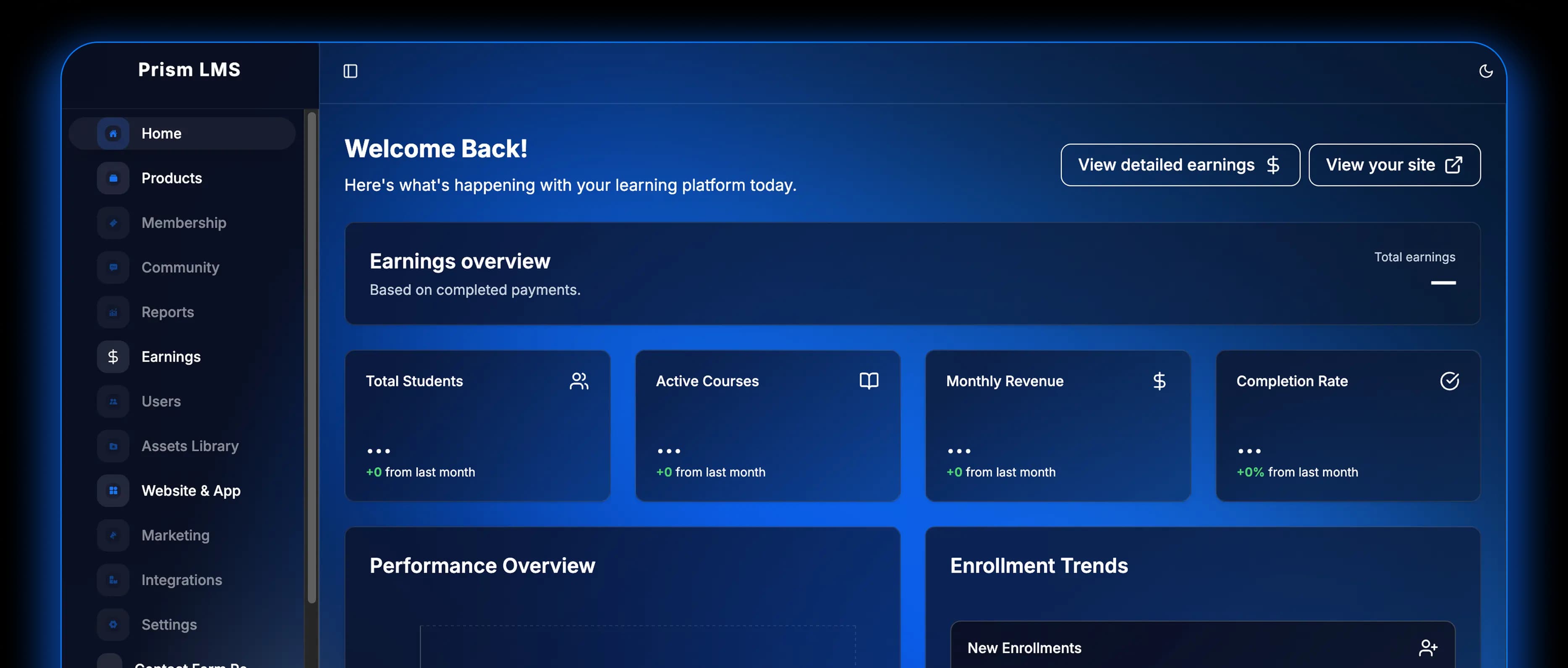This screenshot has width=1568, height=668.
Task: Click the Total earnings label
Action: (x=1414, y=257)
